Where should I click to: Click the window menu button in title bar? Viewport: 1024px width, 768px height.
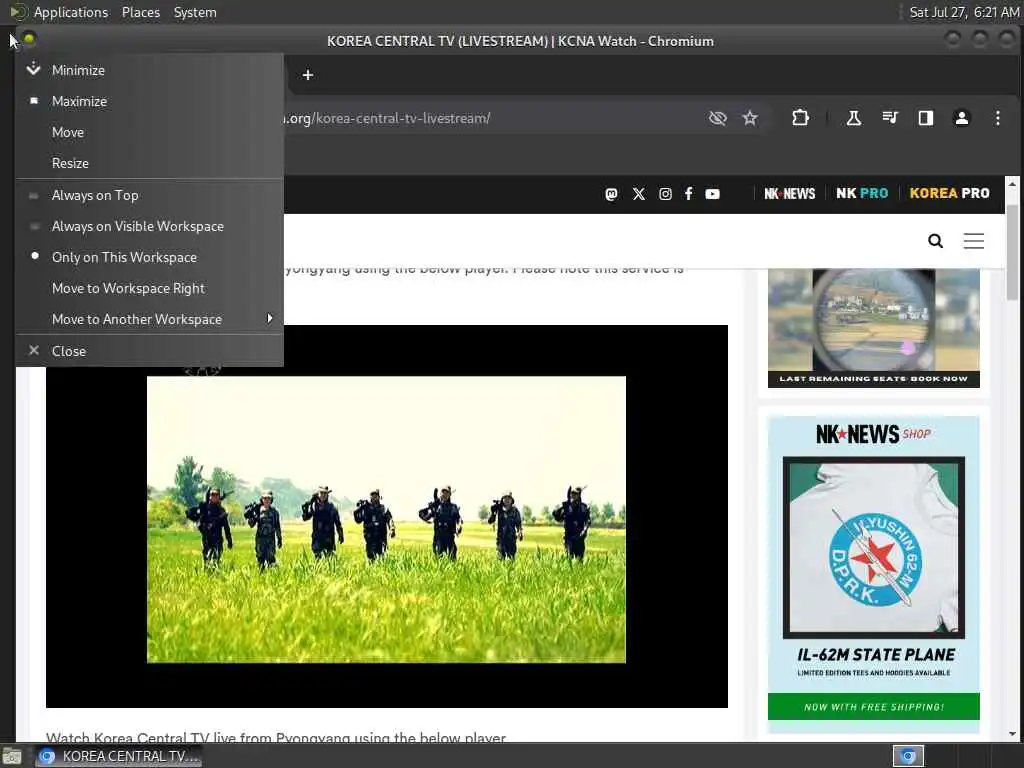(29, 39)
